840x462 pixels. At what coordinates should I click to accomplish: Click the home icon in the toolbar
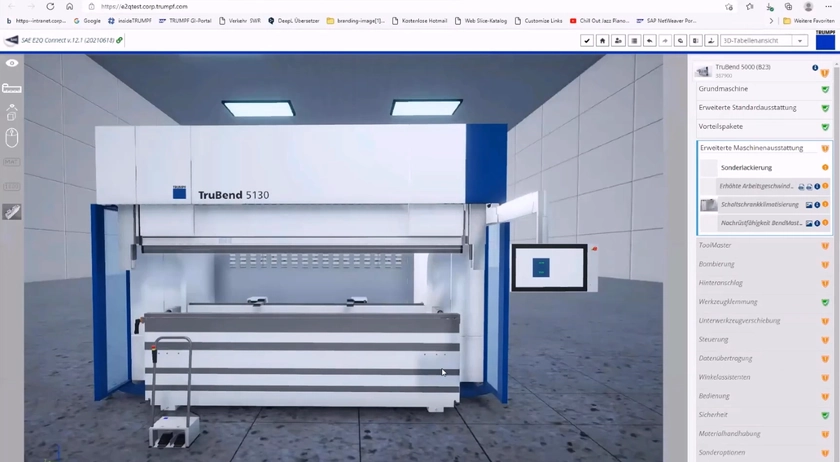[603, 41]
